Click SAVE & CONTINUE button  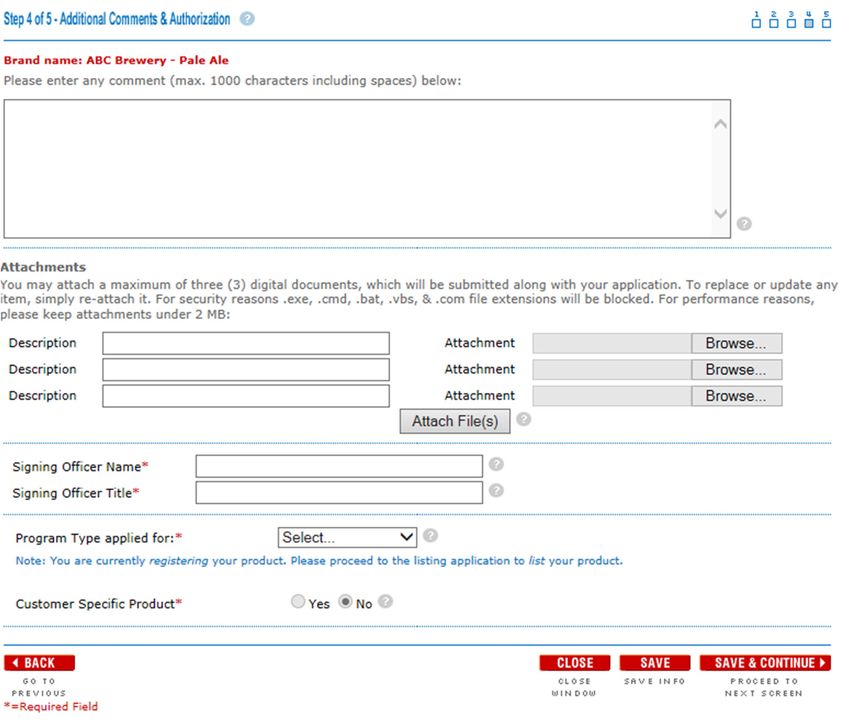tap(765, 663)
